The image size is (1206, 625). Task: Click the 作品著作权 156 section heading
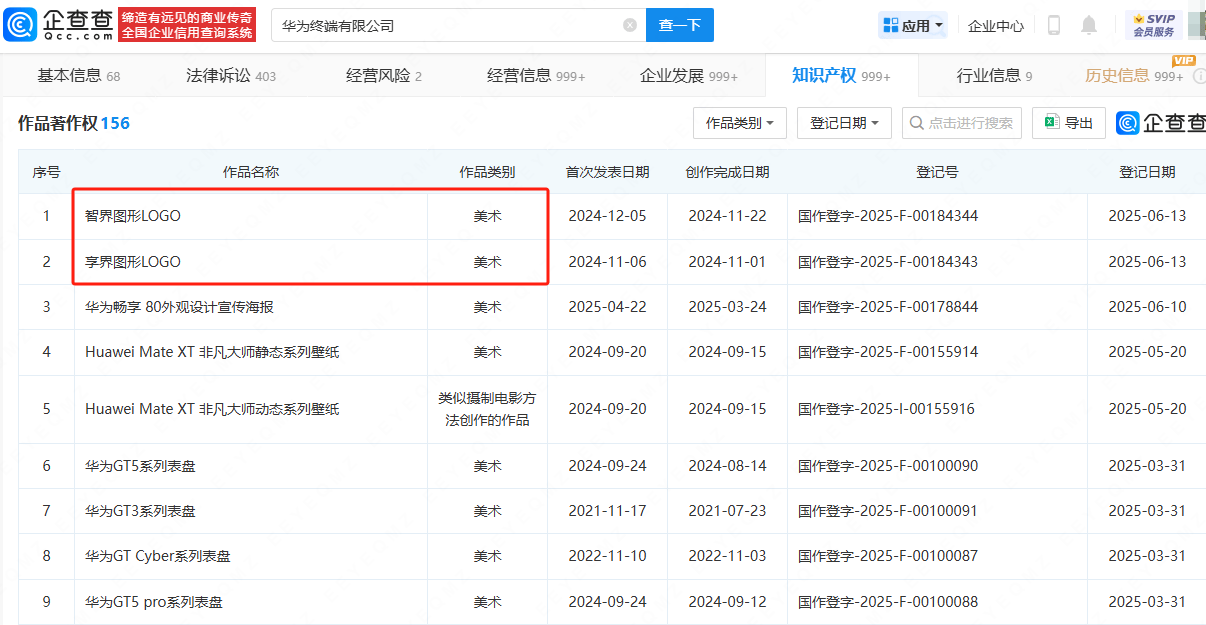click(x=74, y=123)
